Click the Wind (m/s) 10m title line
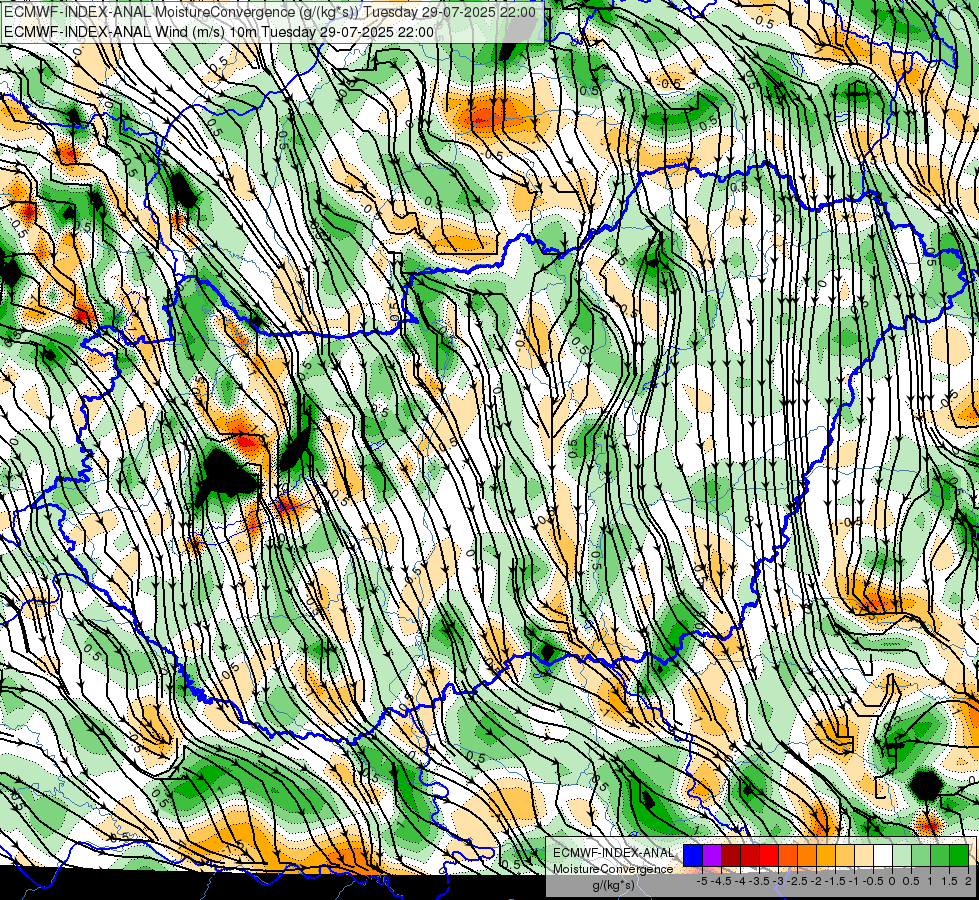 [219, 31]
